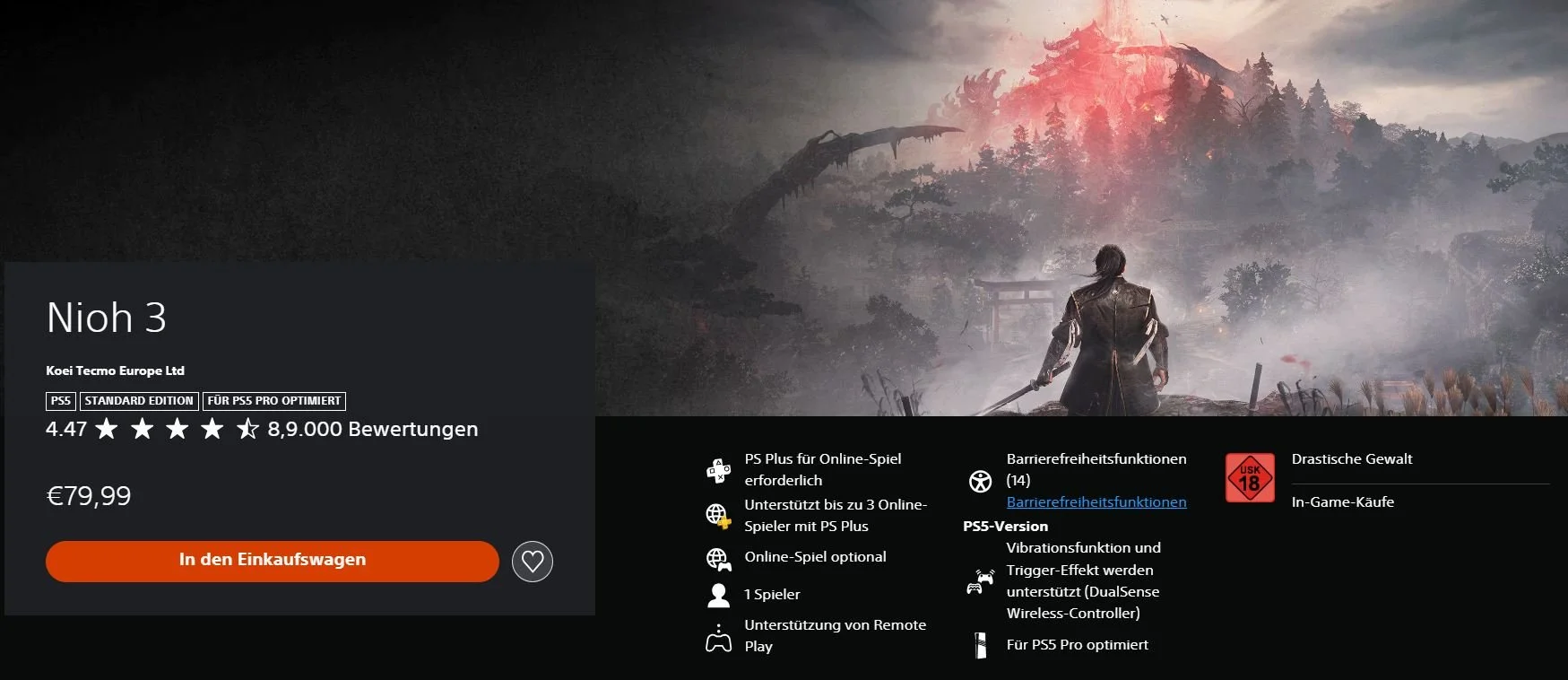Click the Online-Spiel optional globe controller icon
This screenshot has height=680, width=1568.
[718, 559]
